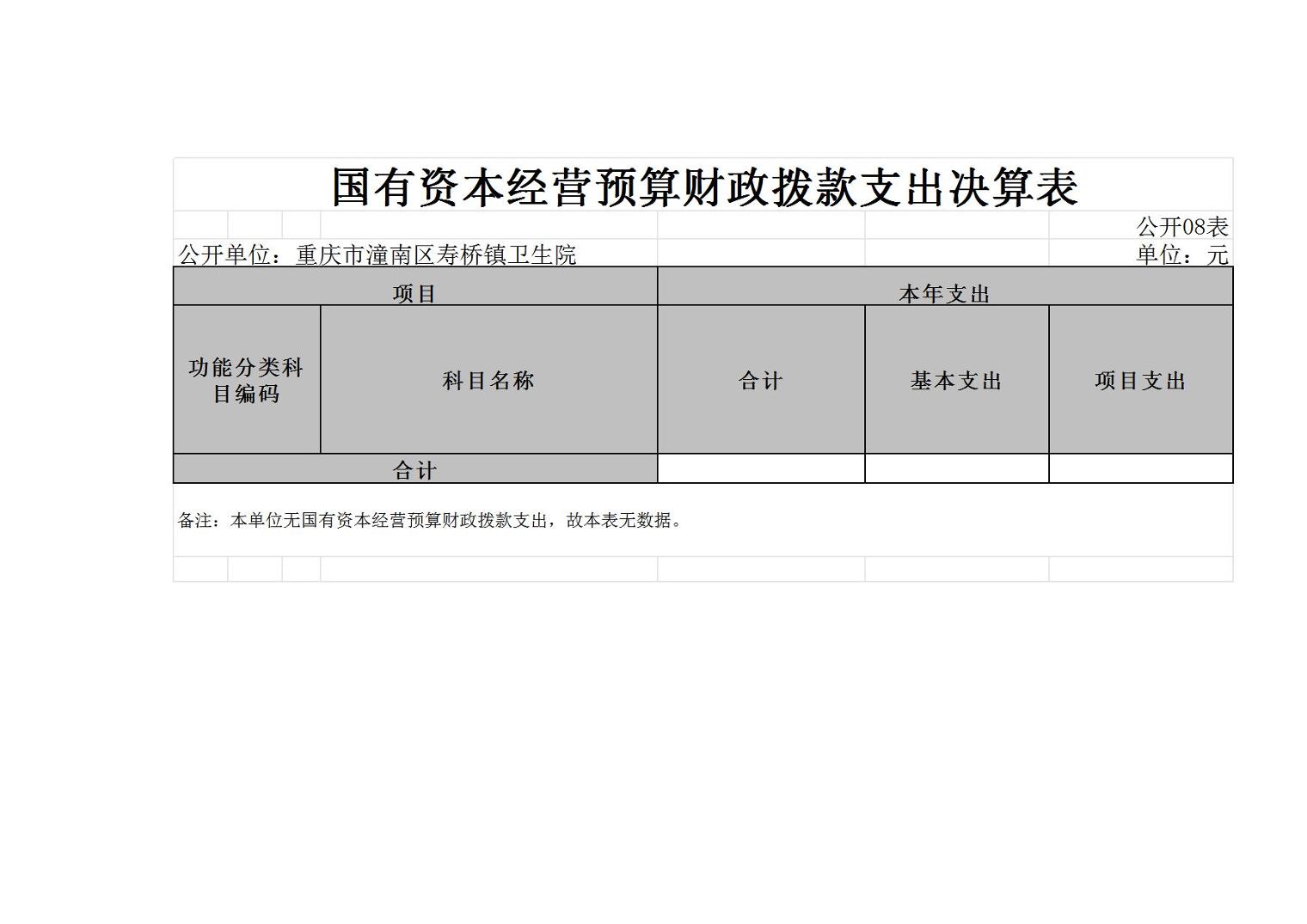
Task: Click the empty 项目支出 value cell in 合计 row
Action: coord(1141,468)
